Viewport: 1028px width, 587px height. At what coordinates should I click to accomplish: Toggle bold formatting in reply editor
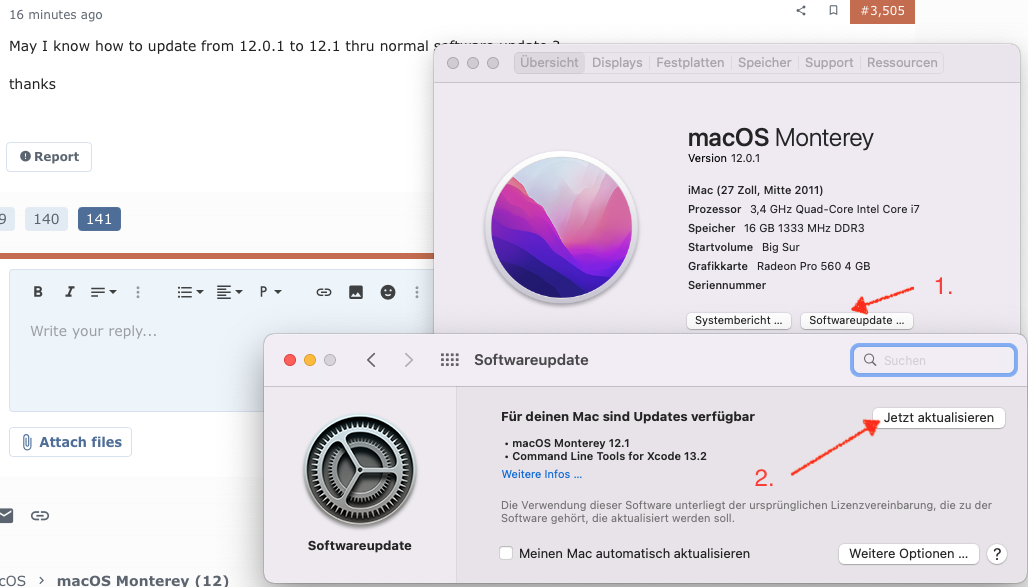point(38,292)
